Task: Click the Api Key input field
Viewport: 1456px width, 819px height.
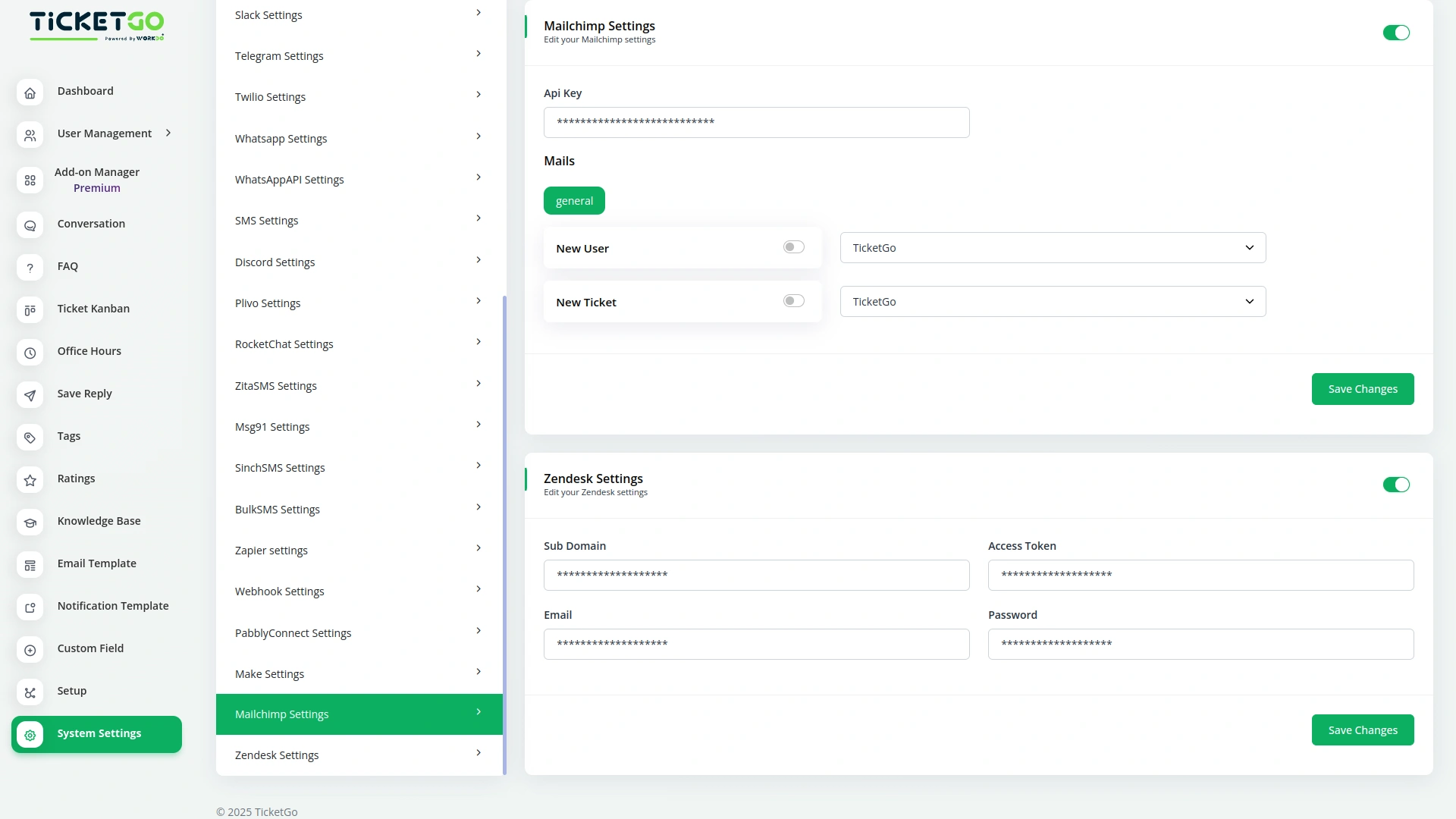Action: coord(756,122)
